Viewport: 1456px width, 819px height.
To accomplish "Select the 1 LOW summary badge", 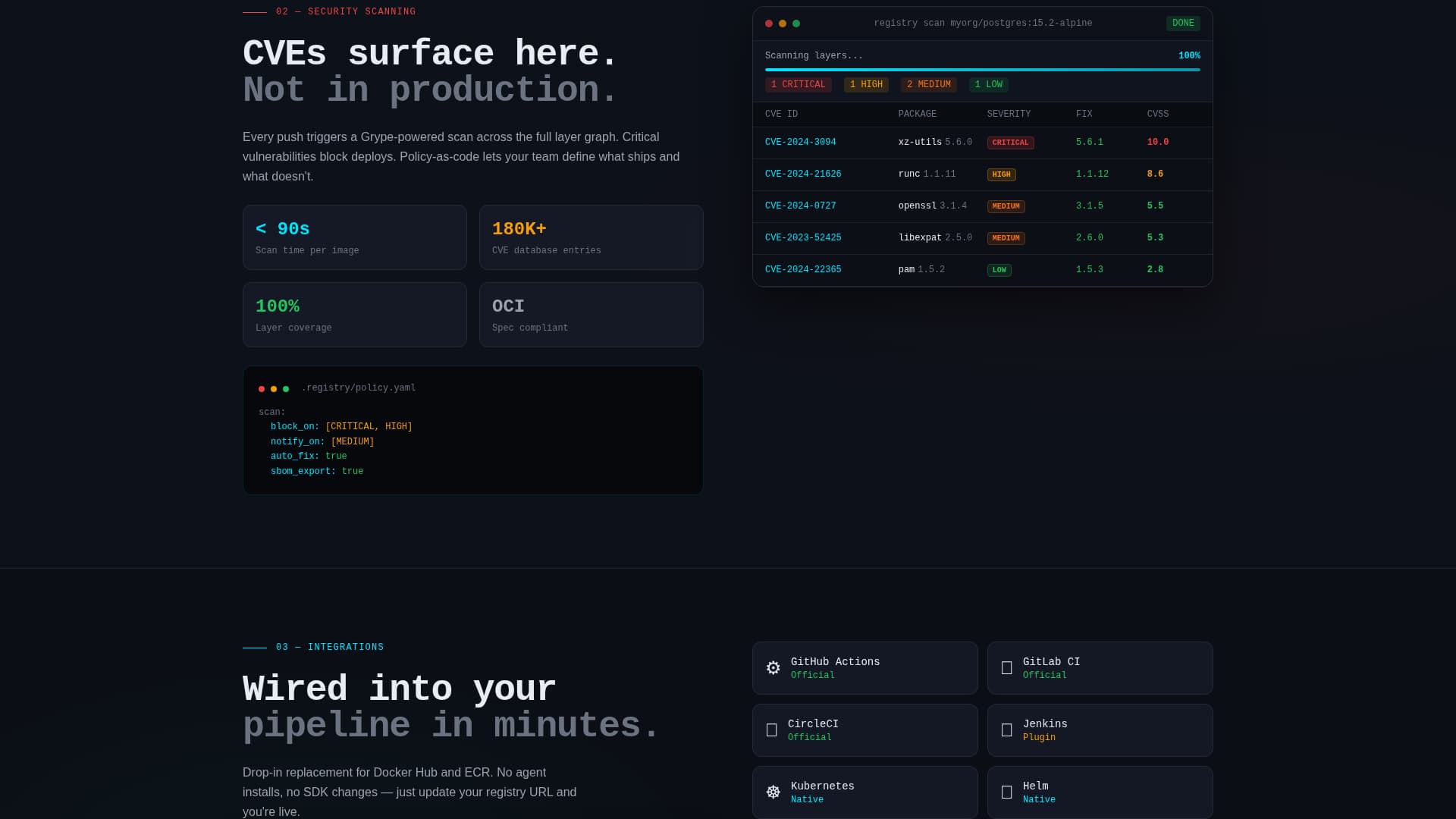I will [988, 85].
